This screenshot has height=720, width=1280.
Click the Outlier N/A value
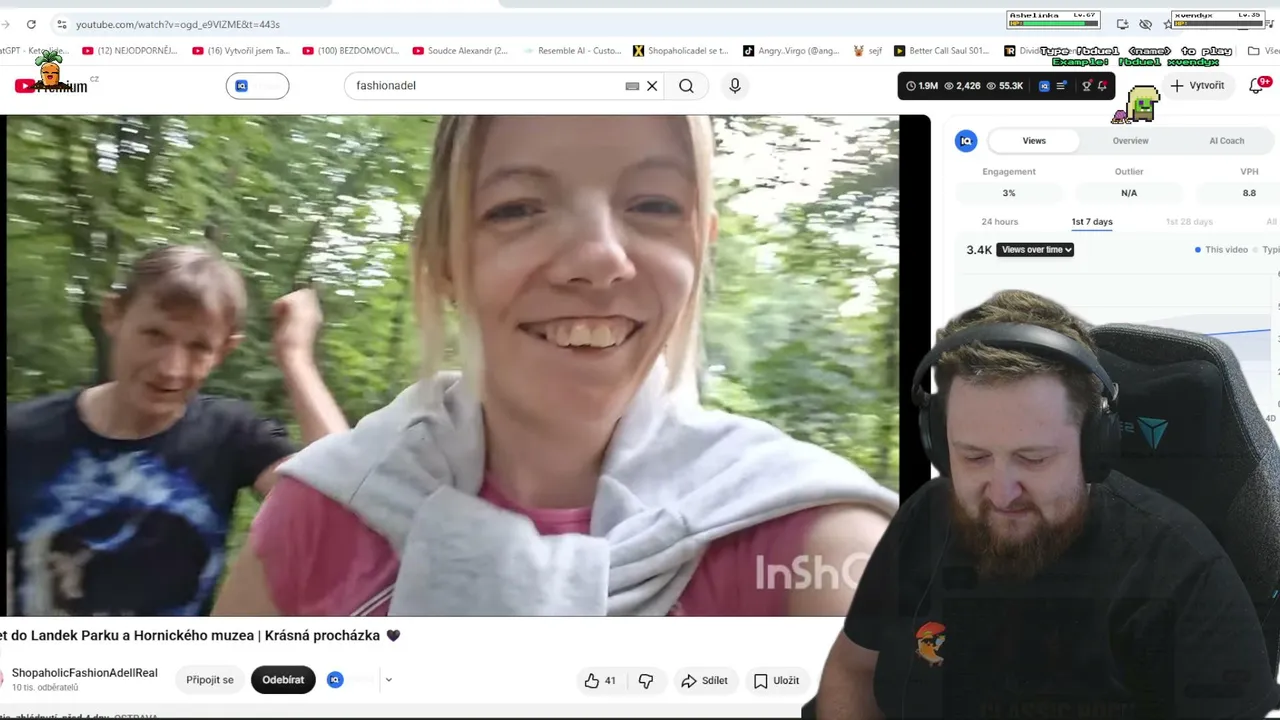click(1129, 193)
